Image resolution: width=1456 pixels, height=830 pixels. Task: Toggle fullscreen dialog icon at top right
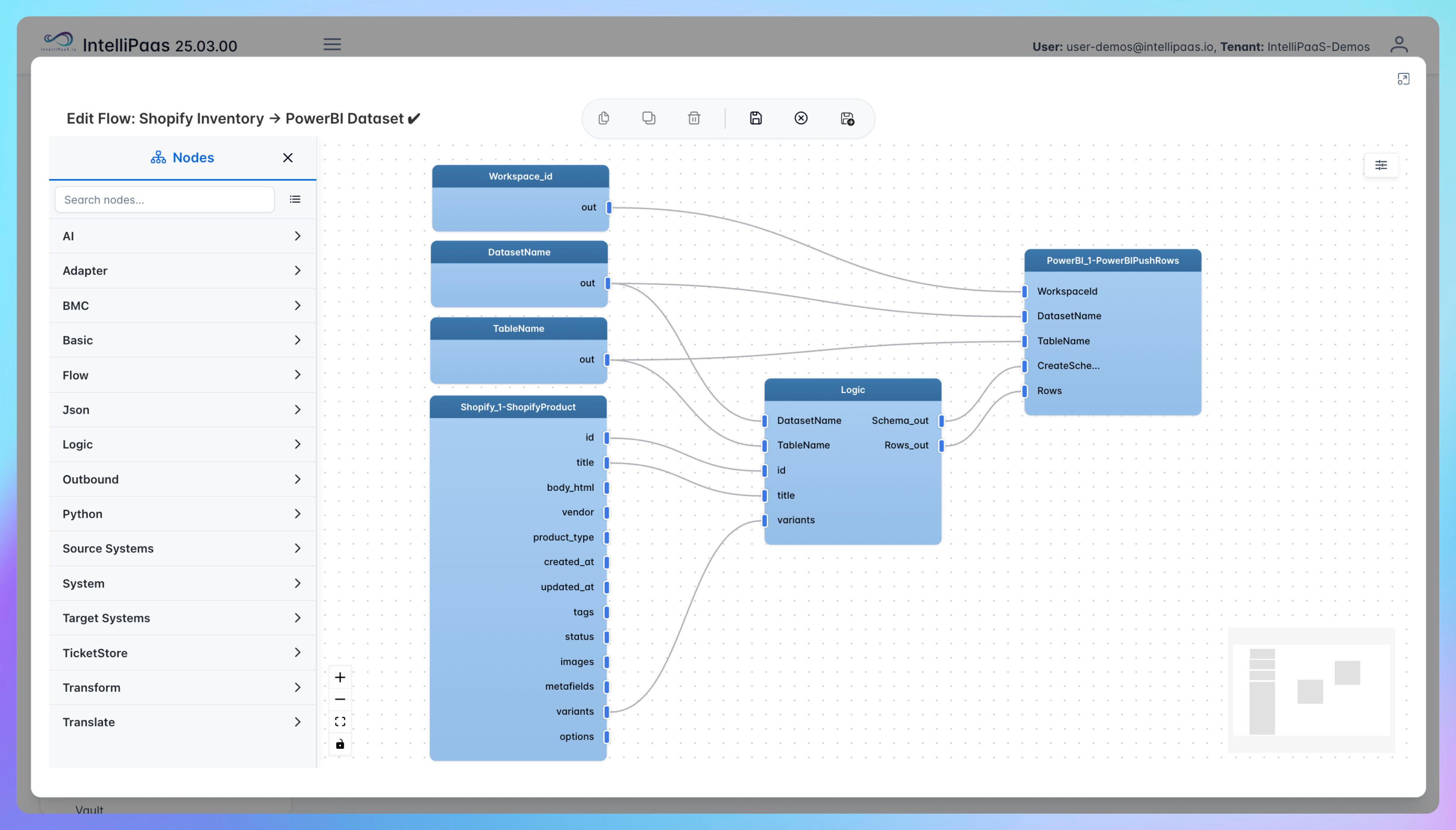[x=1403, y=79]
